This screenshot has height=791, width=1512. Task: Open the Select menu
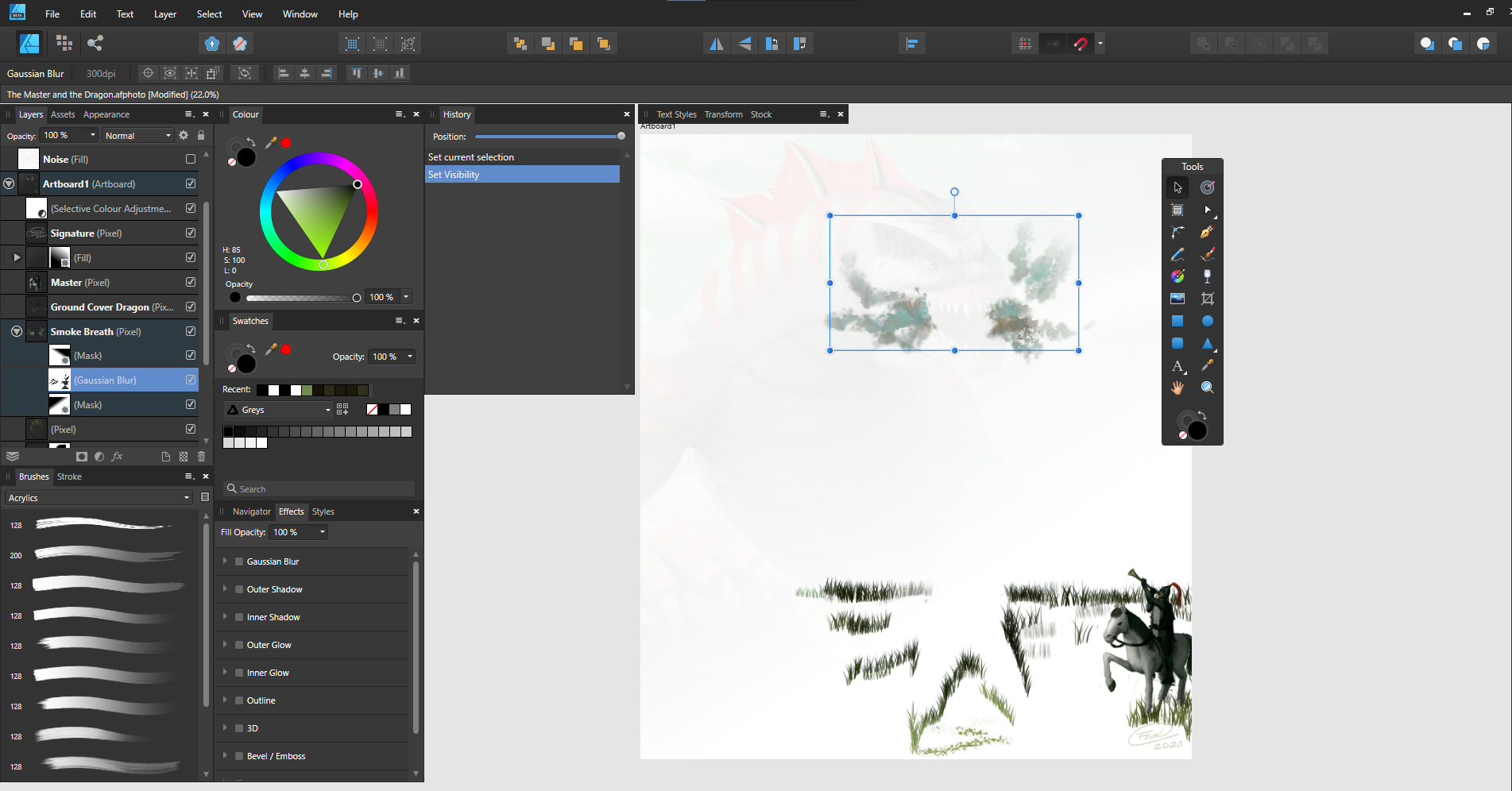pos(210,14)
